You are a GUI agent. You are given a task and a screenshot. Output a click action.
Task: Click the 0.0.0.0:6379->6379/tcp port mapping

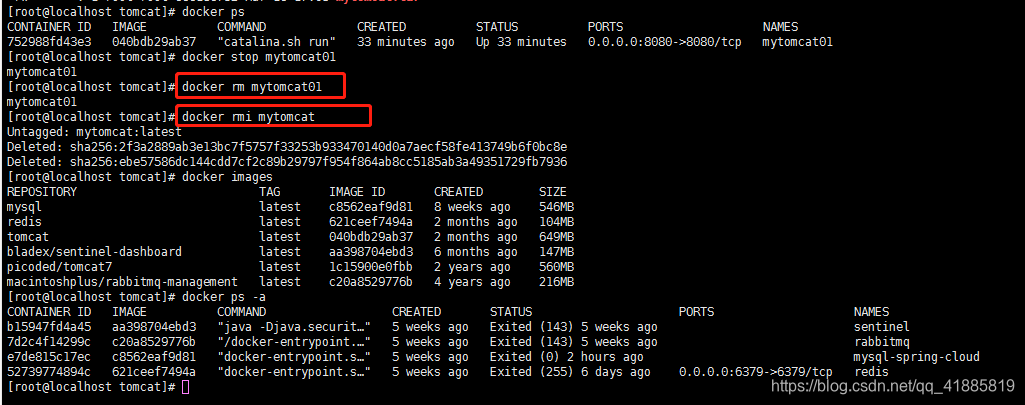click(x=756, y=372)
